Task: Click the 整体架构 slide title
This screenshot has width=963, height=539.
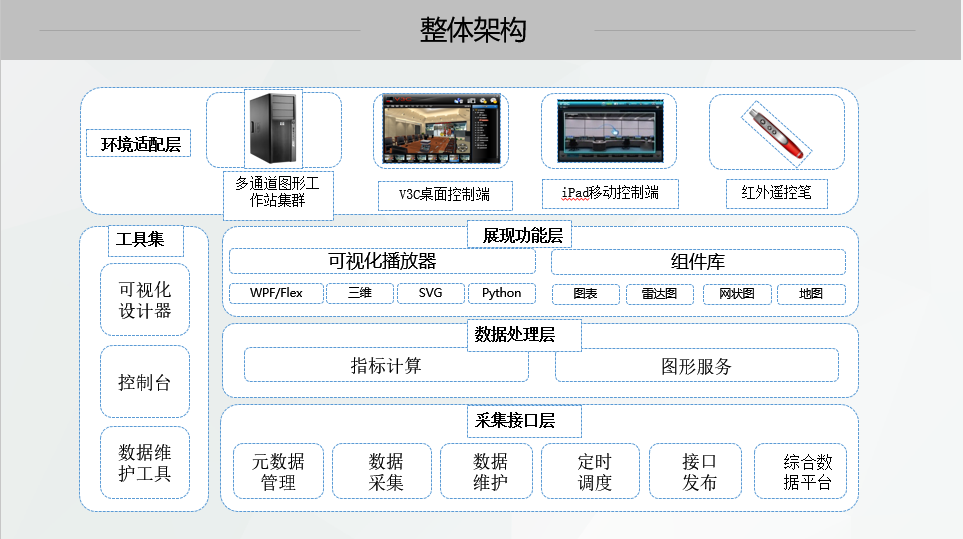Action: (473, 30)
